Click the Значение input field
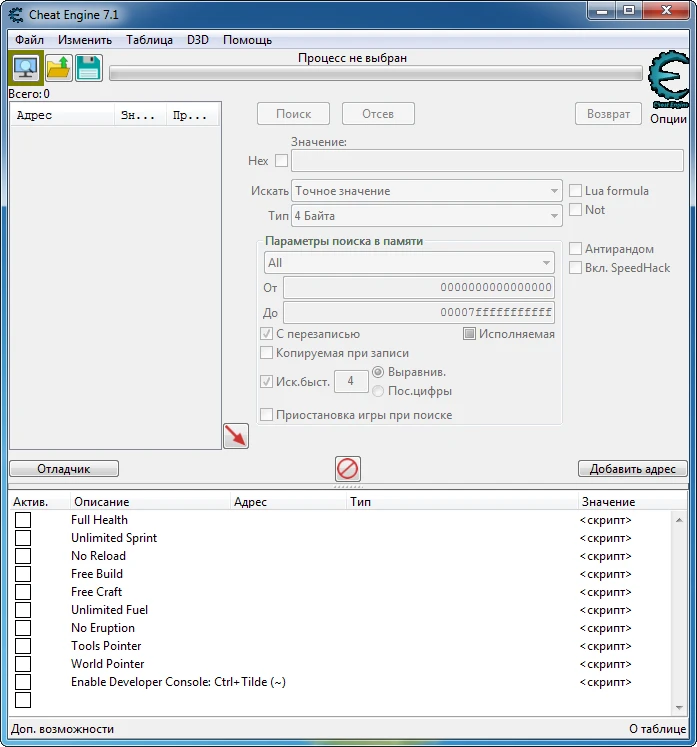This screenshot has height=747, width=697. [487, 161]
